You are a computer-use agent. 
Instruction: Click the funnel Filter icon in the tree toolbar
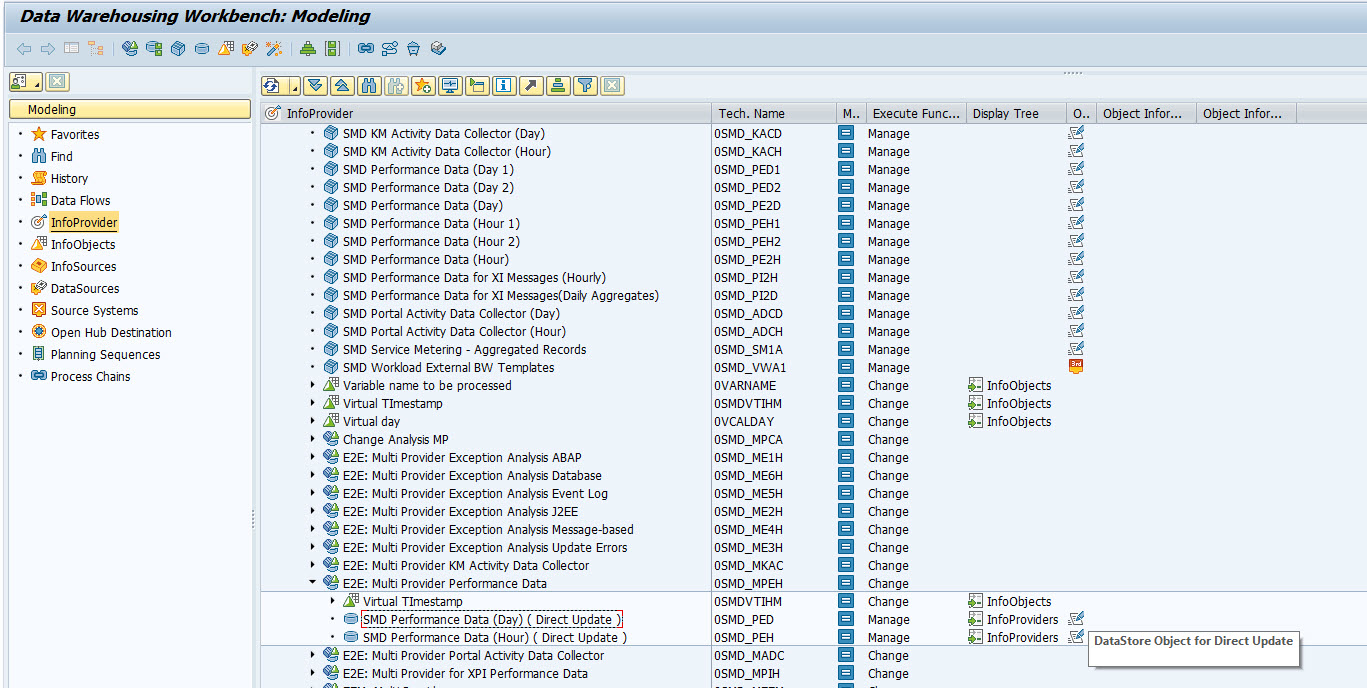click(586, 86)
